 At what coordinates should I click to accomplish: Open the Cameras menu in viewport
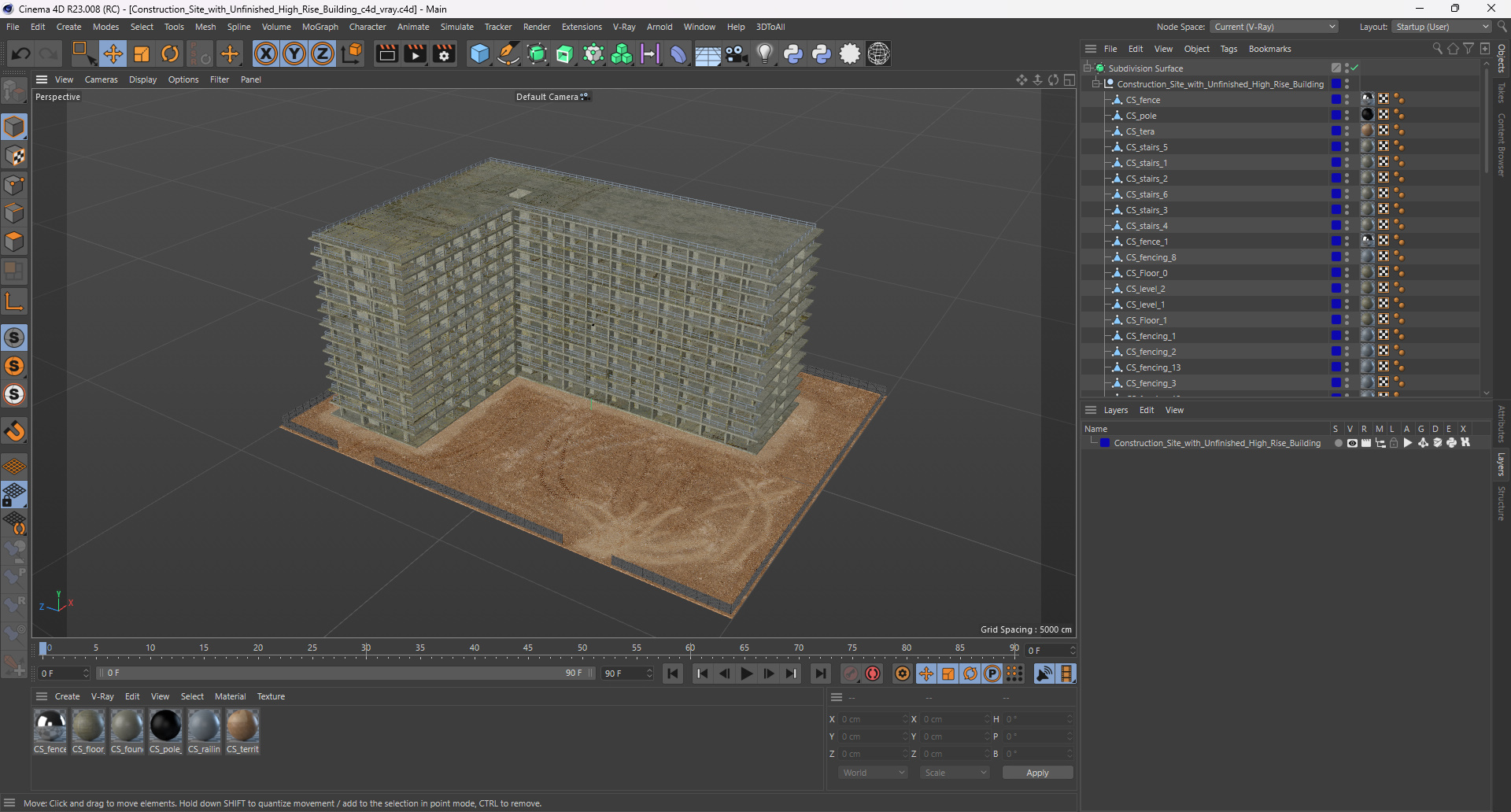(x=101, y=79)
